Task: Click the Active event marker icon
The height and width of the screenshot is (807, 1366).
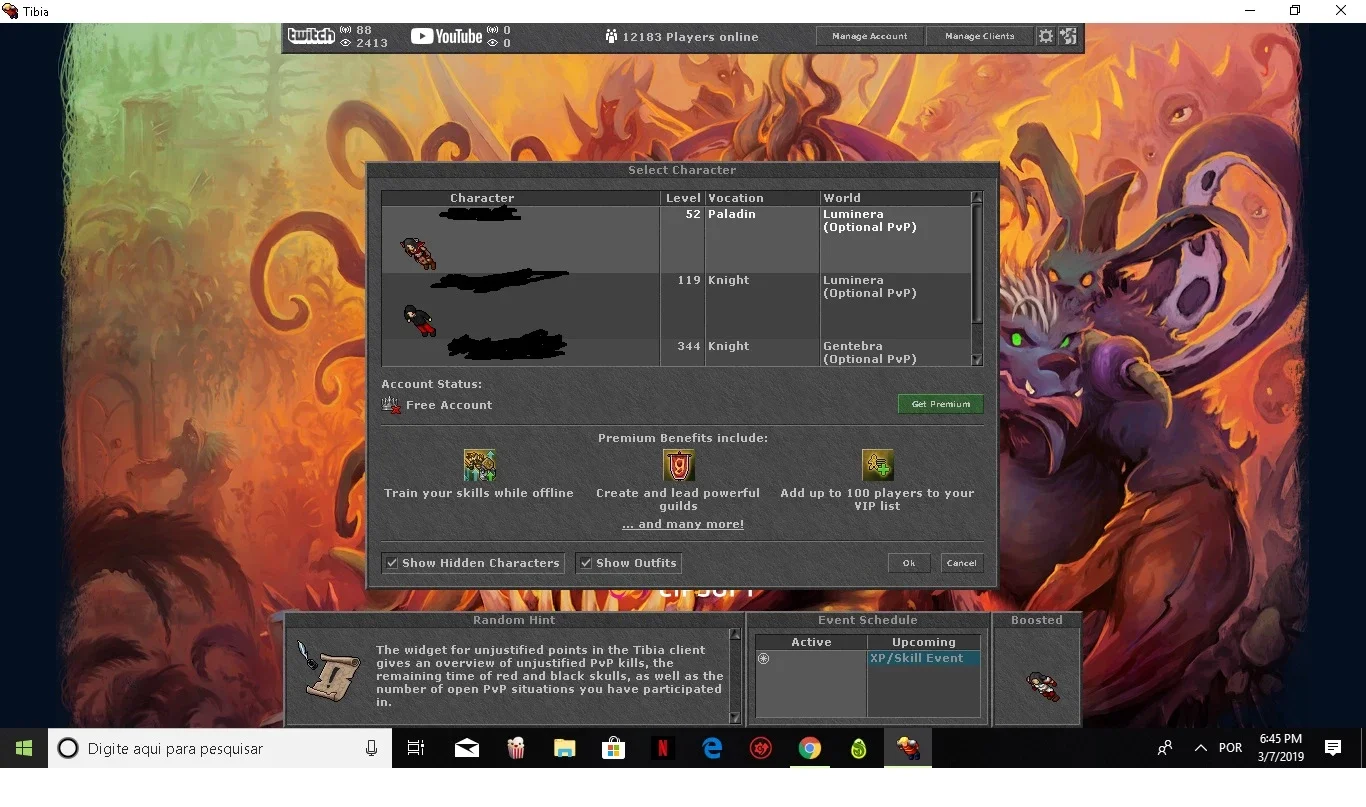Action: [764, 658]
